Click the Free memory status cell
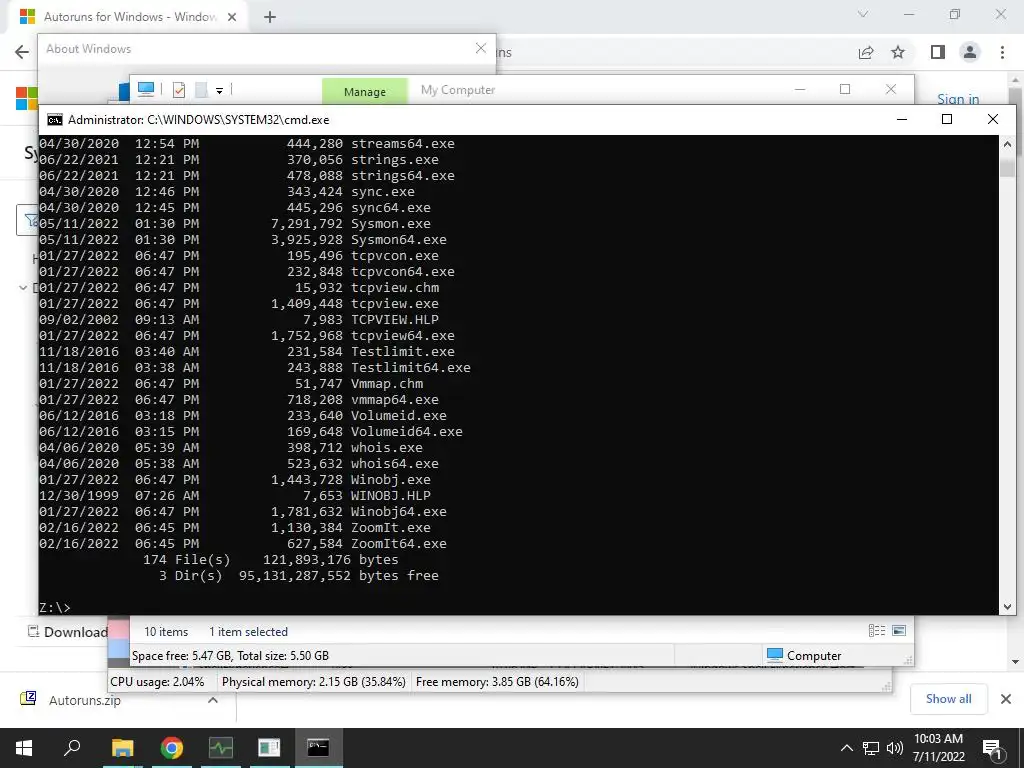Image resolution: width=1024 pixels, height=768 pixels. tap(497, 682)
